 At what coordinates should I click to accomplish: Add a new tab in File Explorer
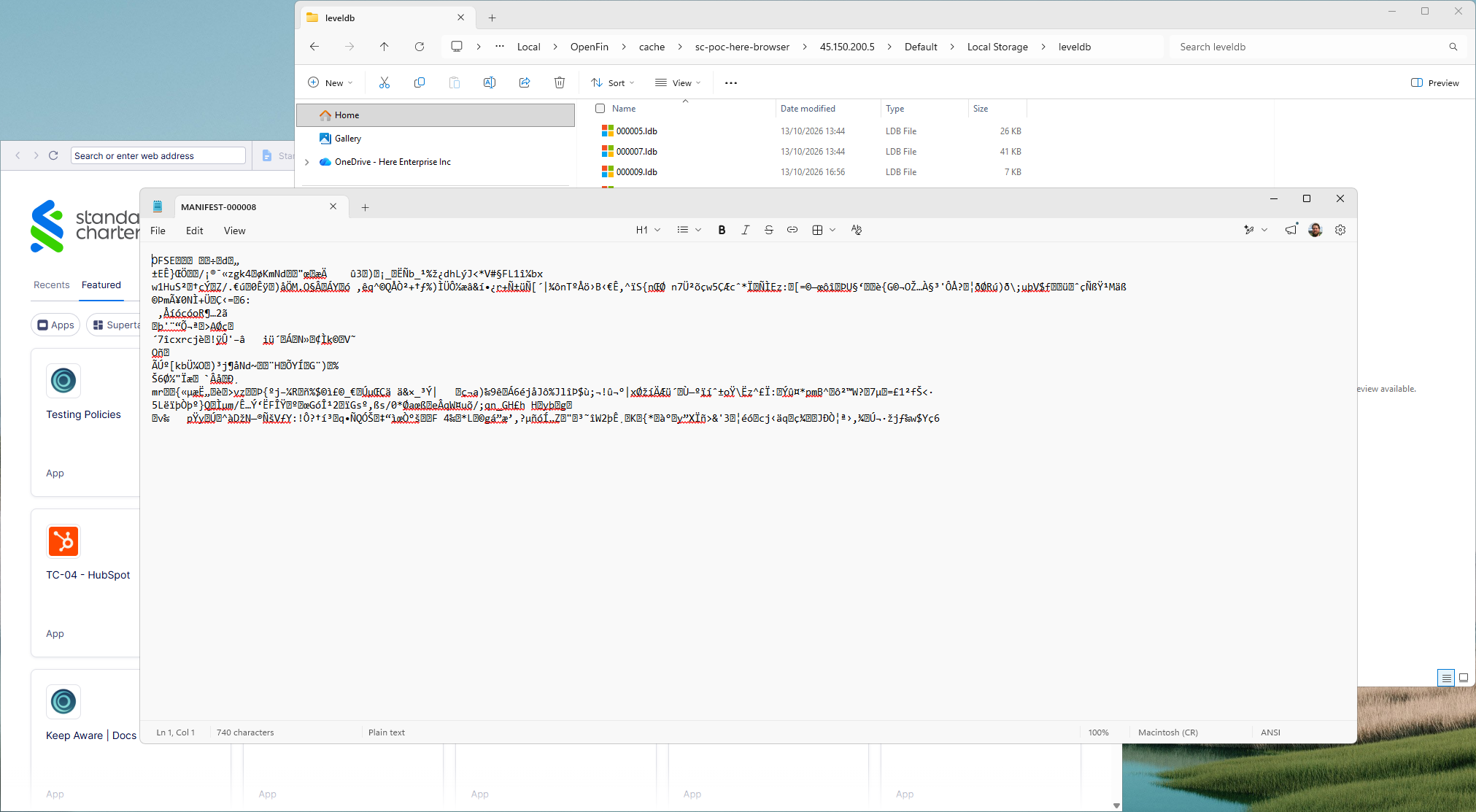click(x=492, y=18)
